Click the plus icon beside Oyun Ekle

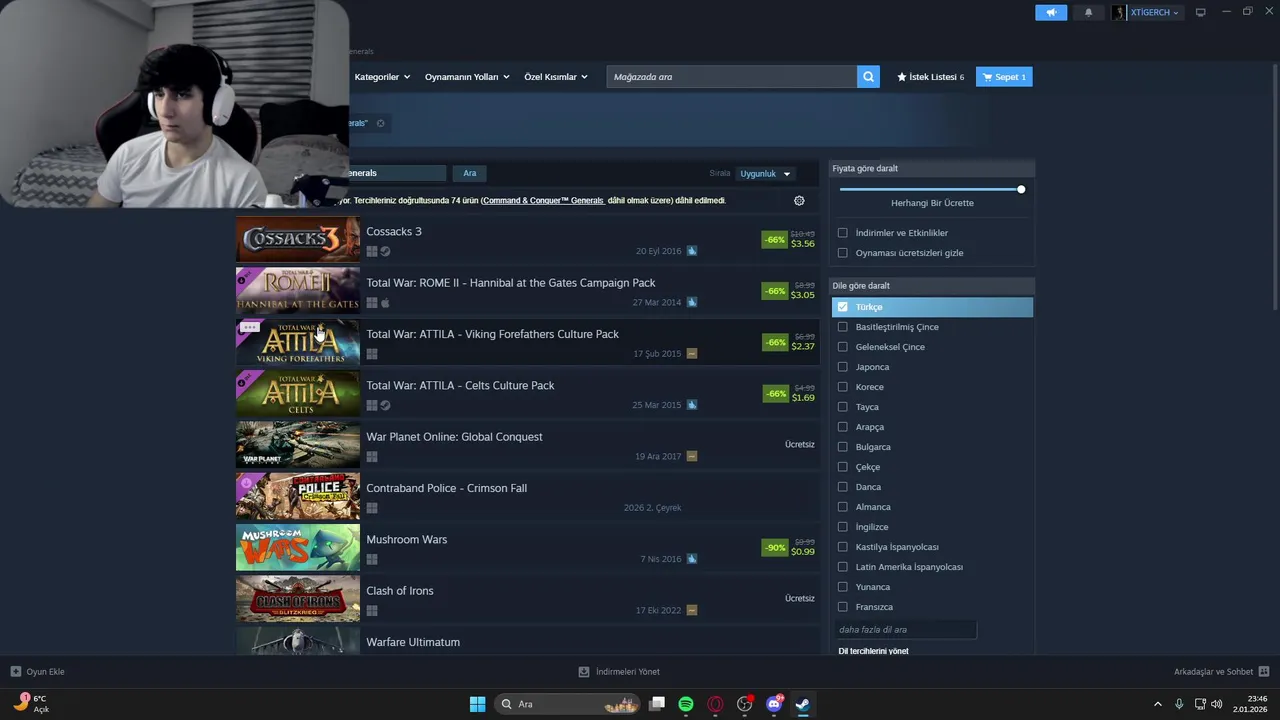16,672
